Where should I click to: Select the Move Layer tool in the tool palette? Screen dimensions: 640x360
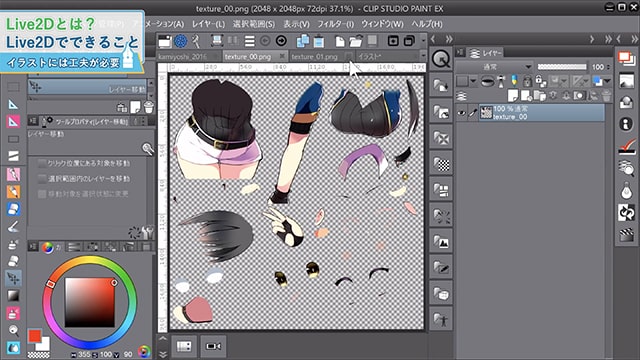(13, 278)
